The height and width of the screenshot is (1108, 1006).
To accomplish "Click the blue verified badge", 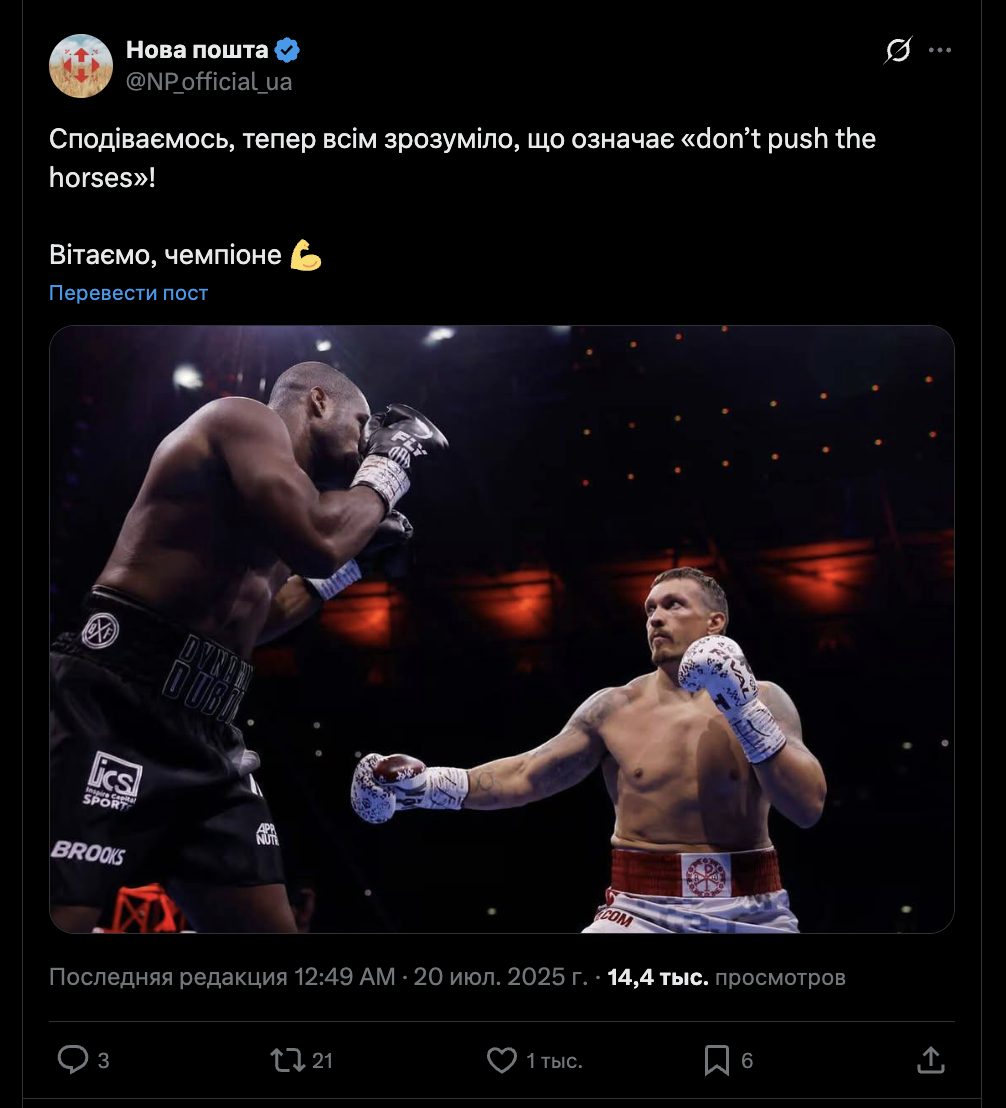I will (288, 50).
